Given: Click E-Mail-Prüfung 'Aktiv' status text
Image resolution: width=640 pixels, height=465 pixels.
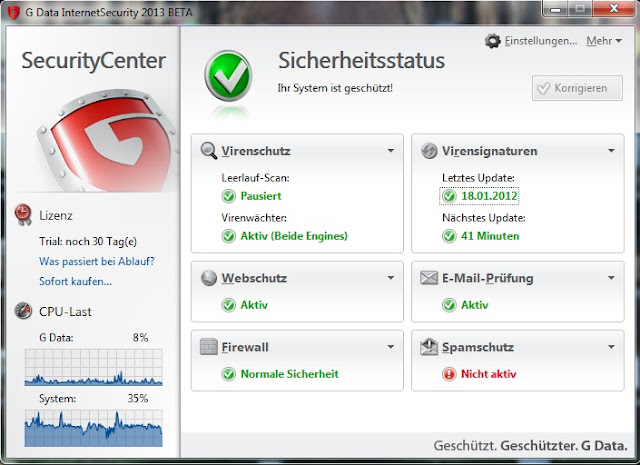Looking at the screenshot, I should pos(474,305).
